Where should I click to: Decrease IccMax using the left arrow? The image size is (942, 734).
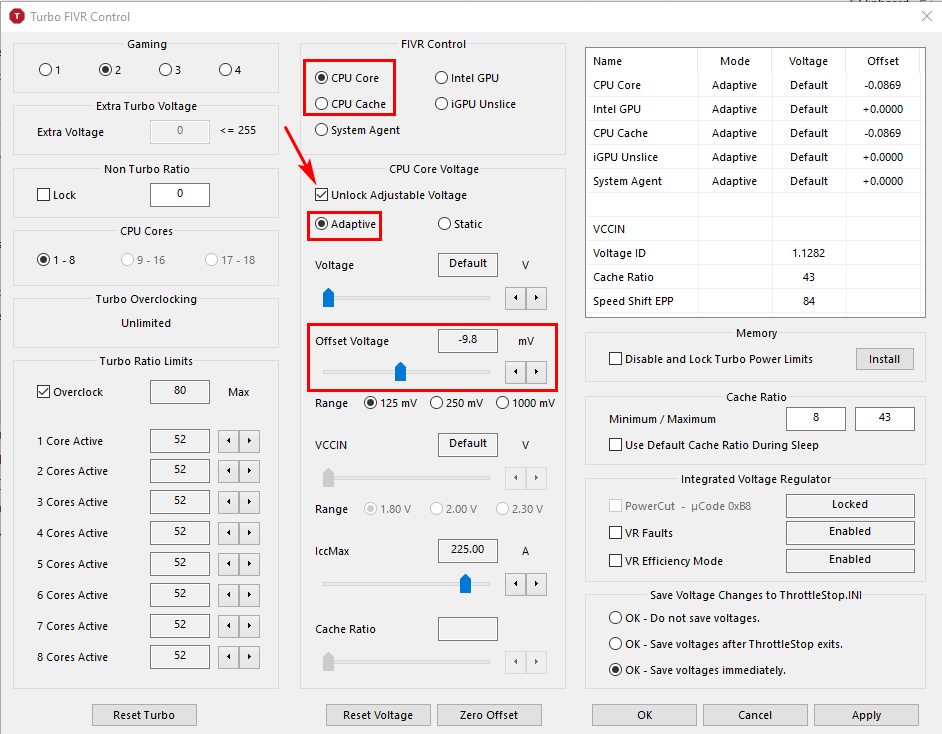pos(515,584)
